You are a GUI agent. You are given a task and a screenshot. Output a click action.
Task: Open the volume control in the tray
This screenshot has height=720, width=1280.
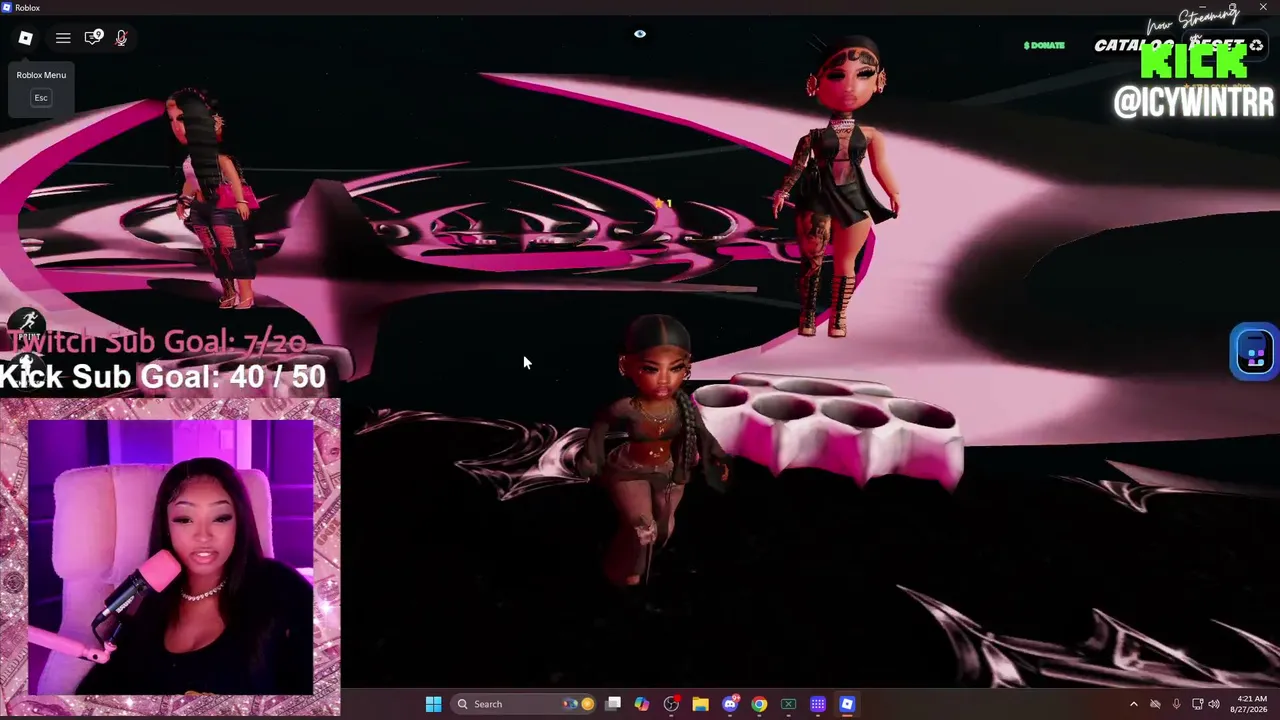click(x=1214, y=704)
